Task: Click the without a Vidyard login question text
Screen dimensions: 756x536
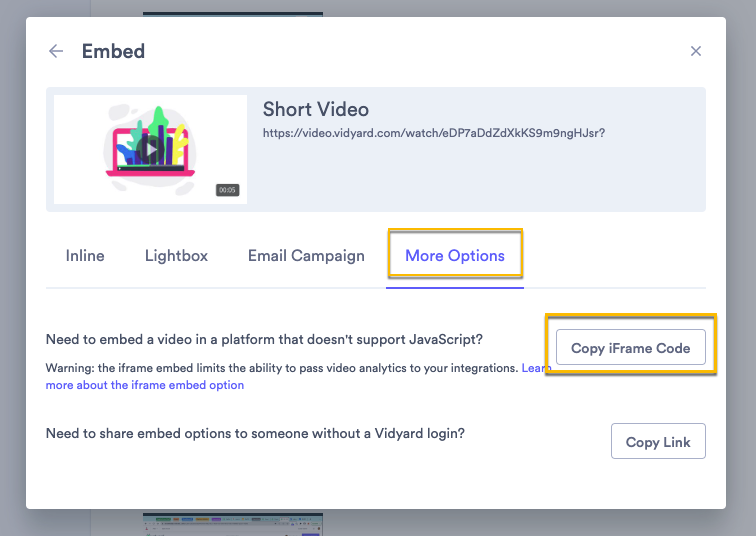Action: 255,433
